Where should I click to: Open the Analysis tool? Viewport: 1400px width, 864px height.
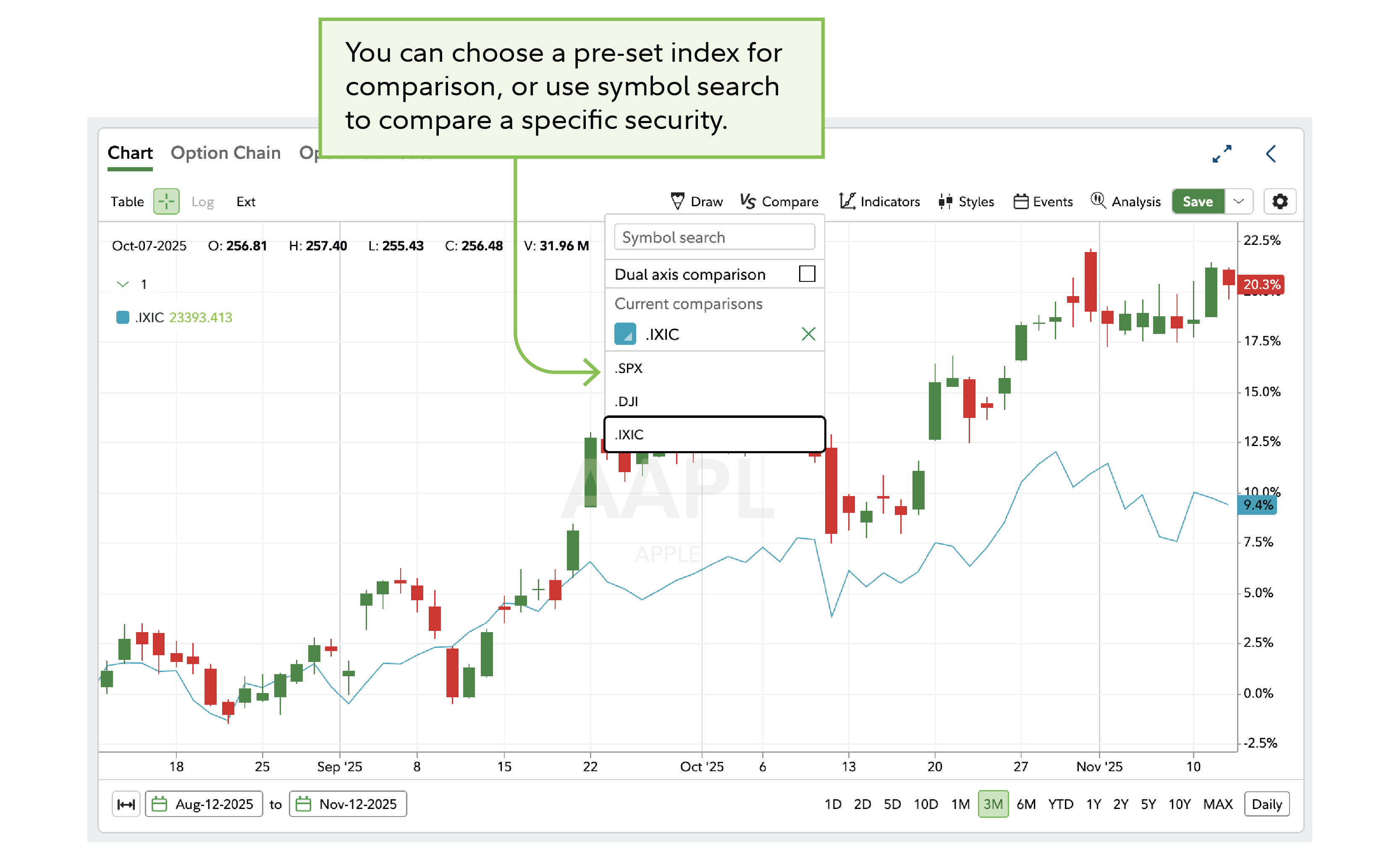click(x=1125, y=201)
